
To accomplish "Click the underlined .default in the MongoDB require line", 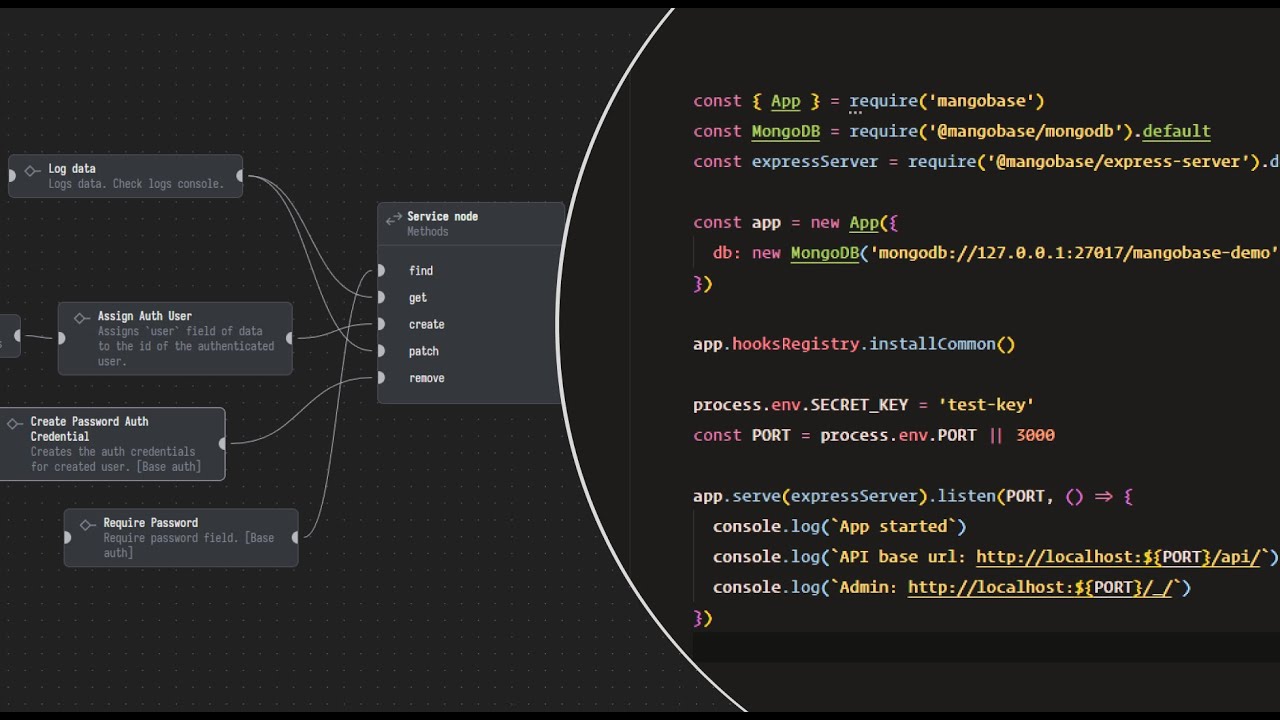I will coord(1176,131).
